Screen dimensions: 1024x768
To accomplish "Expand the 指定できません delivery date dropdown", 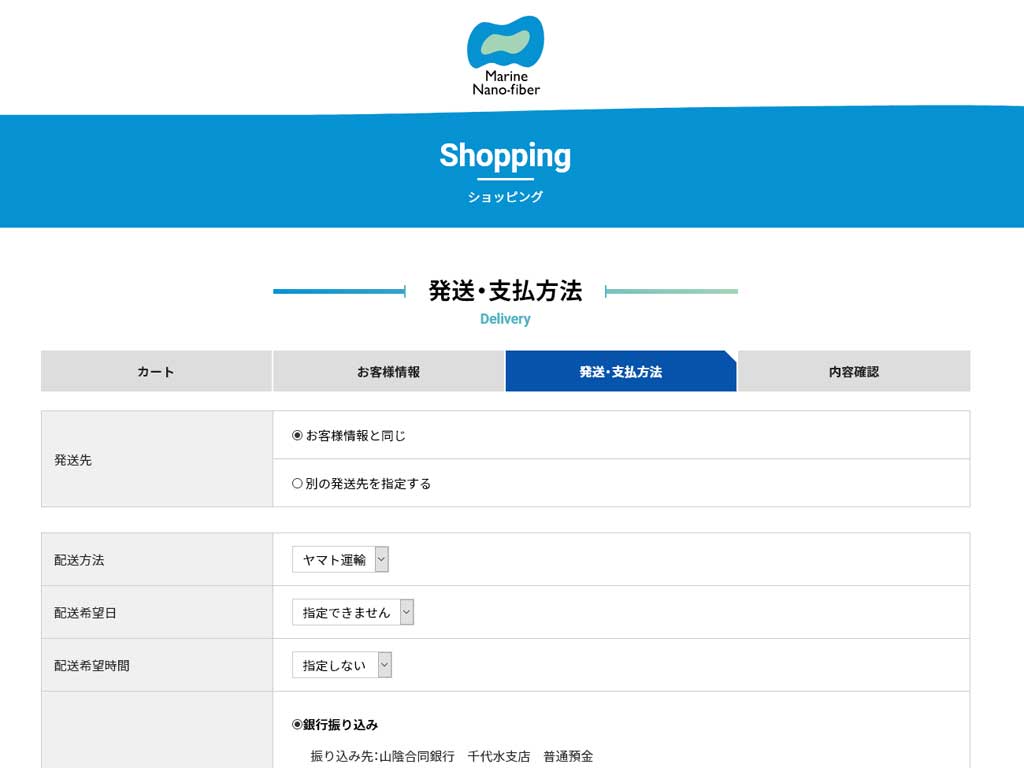I will (352, 613).
